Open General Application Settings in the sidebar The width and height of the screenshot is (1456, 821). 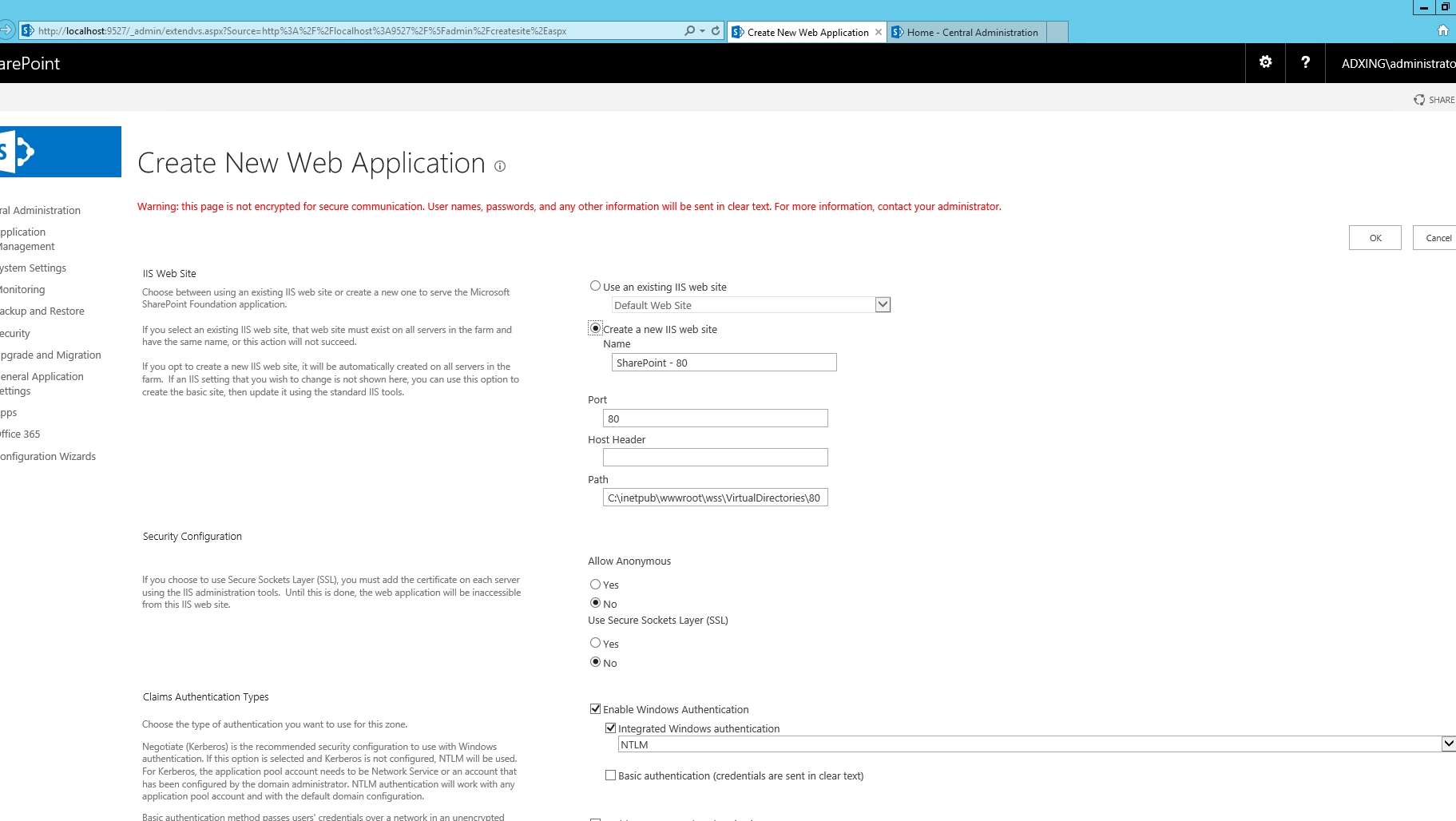42,384
